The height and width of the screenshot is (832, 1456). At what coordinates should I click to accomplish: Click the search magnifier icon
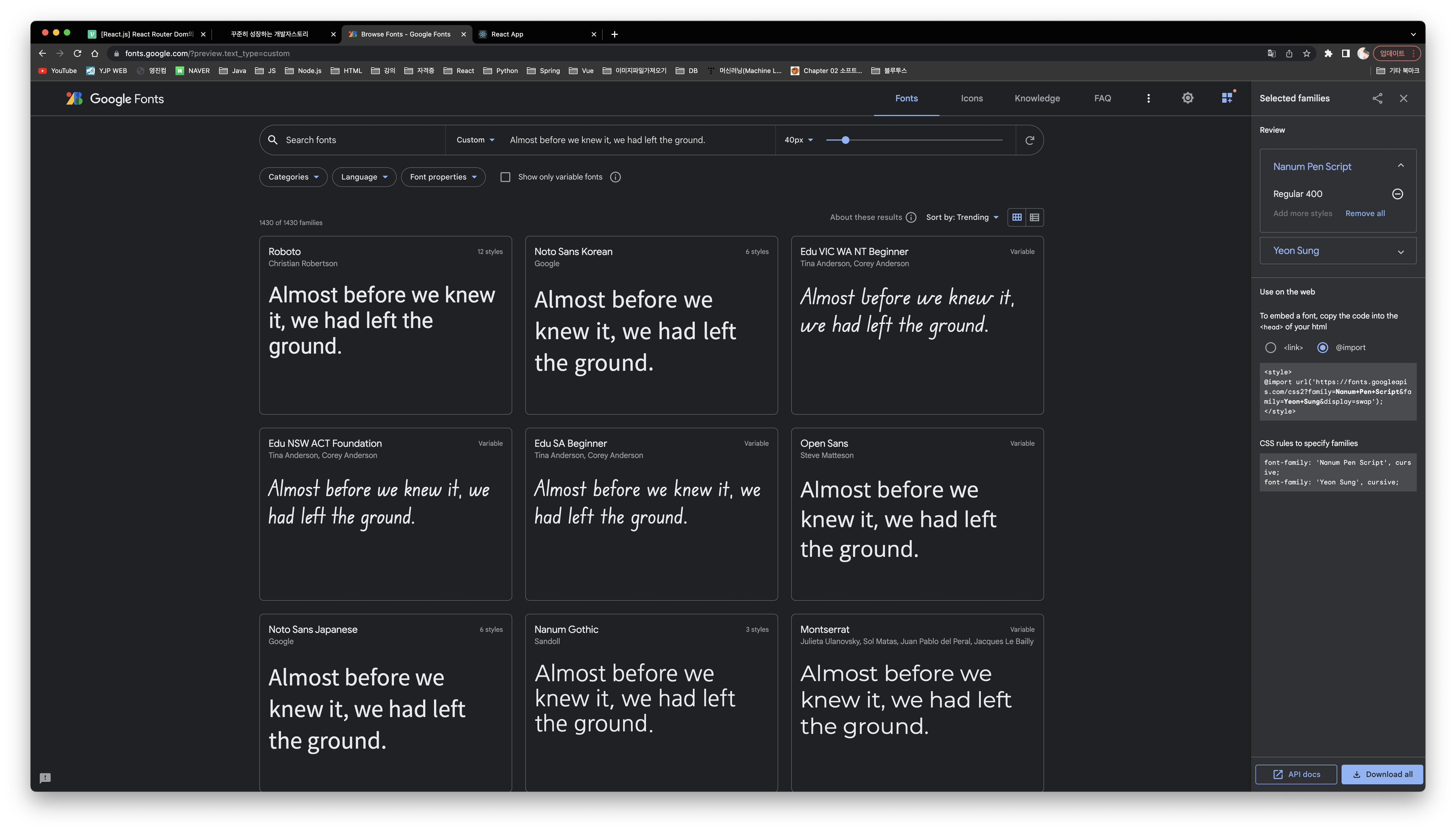pyautogui.click(x=272, y=140)
